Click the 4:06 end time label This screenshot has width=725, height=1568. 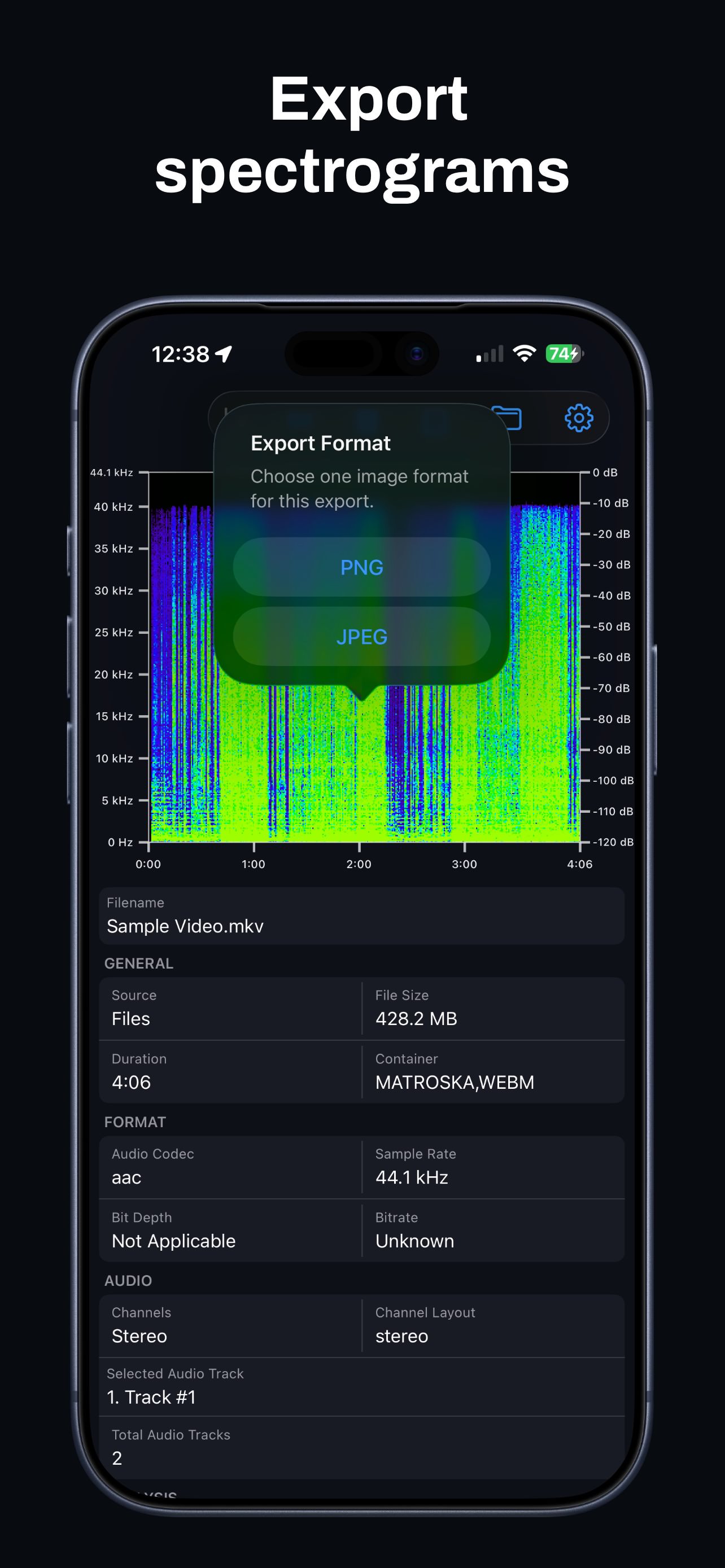click(579, 864)
